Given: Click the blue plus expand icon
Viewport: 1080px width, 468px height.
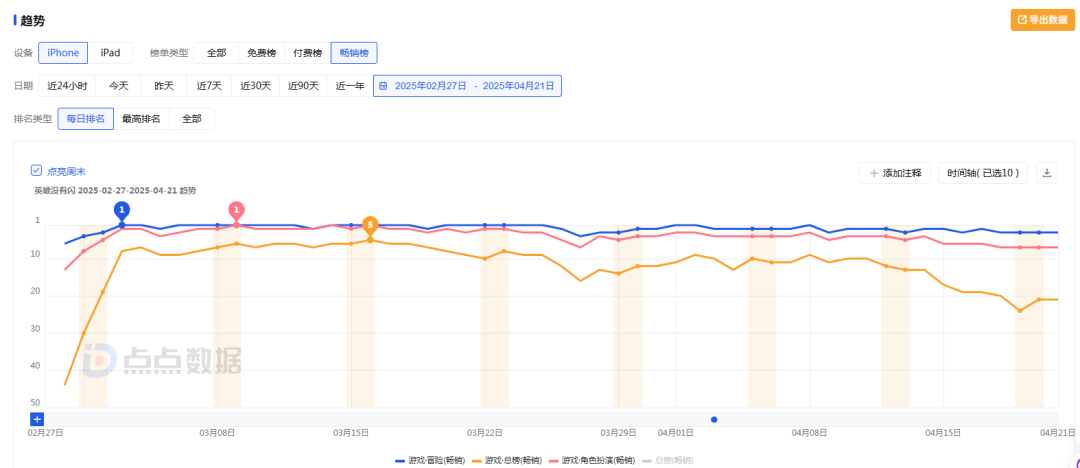Looking at the screenshot, I should pyautogui.click(x=37, y=419).
